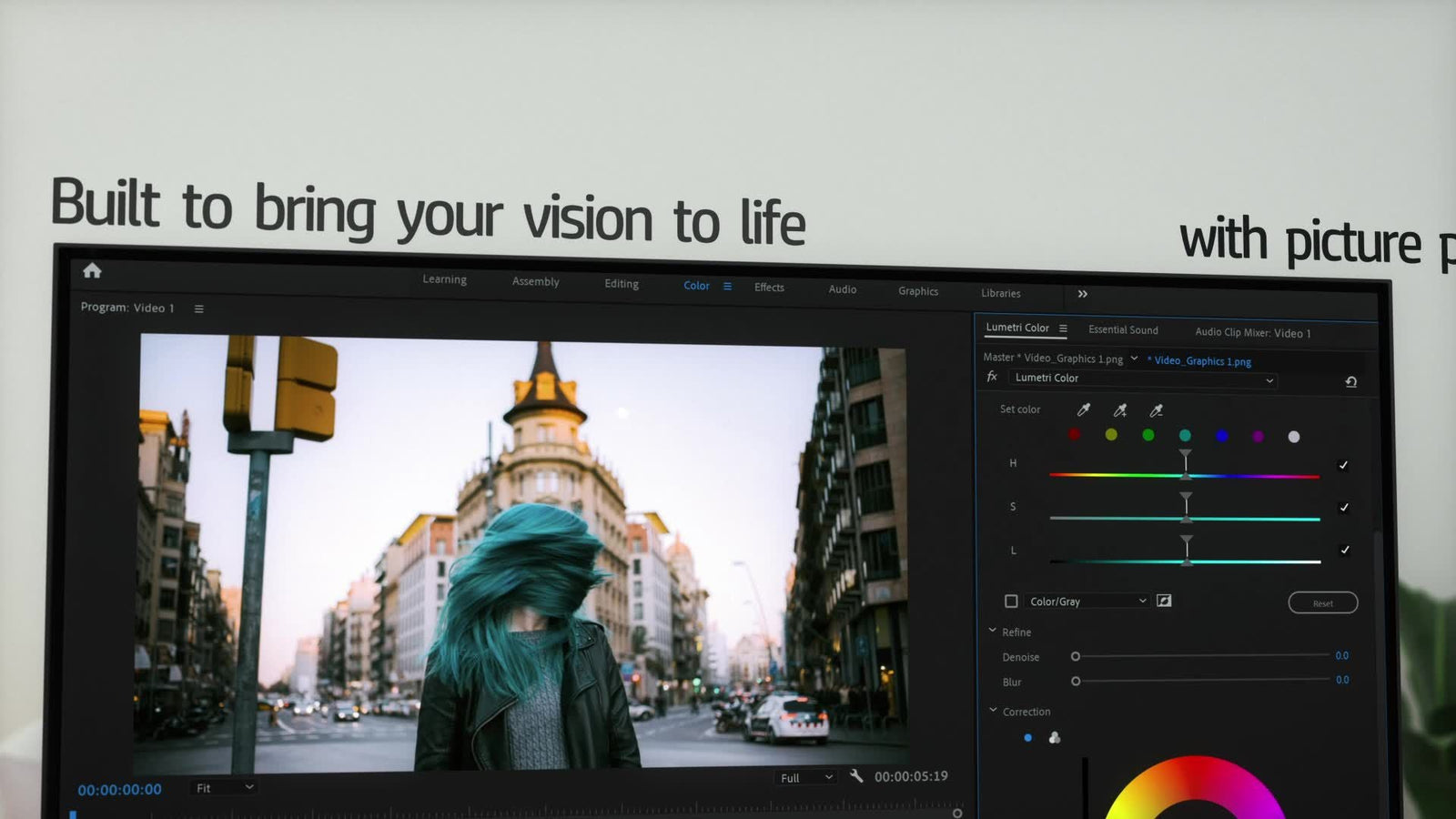Click the Home icon

coord(92,270)
